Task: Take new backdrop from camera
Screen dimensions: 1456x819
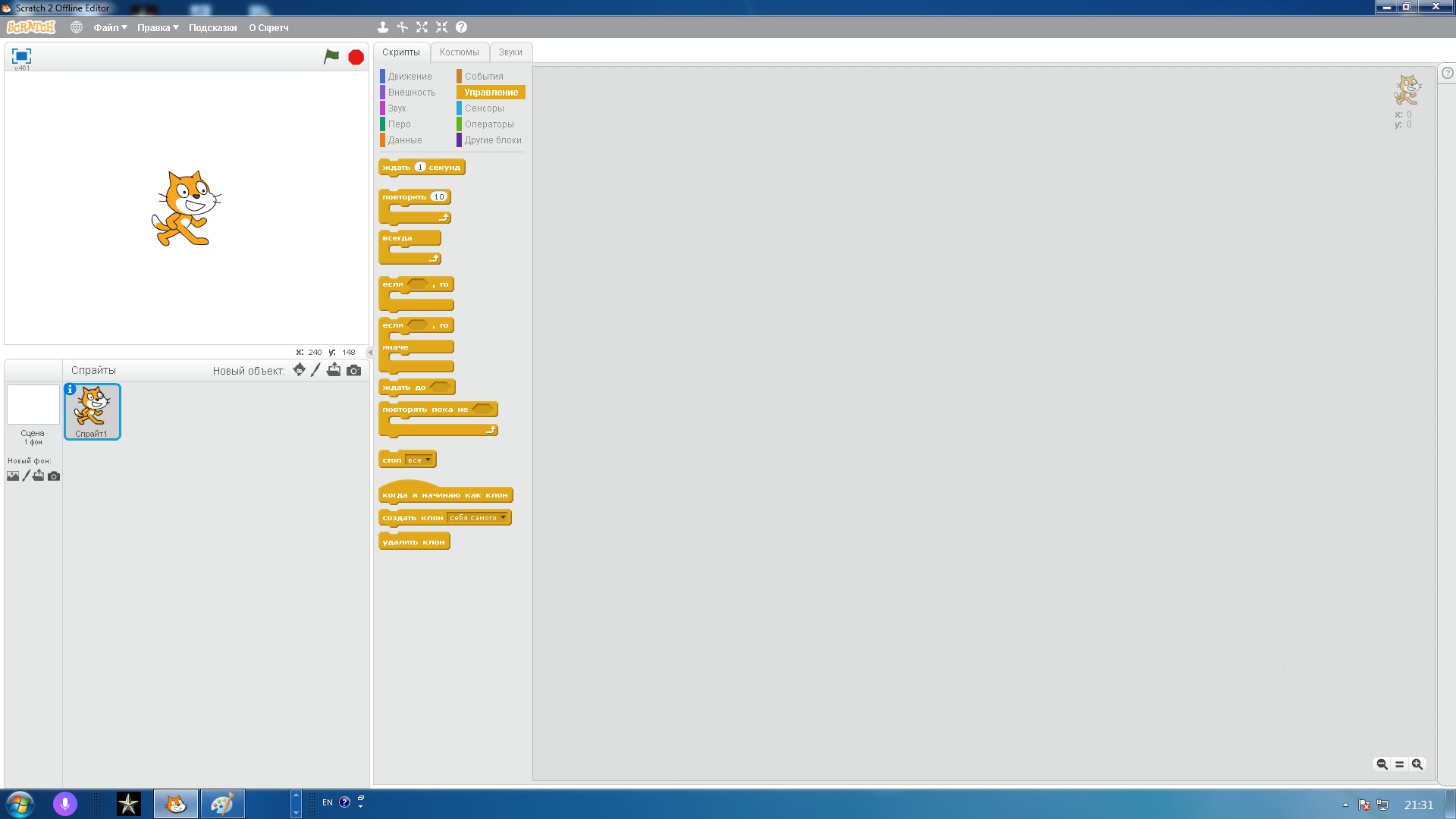Action: (x=54, y=476)
